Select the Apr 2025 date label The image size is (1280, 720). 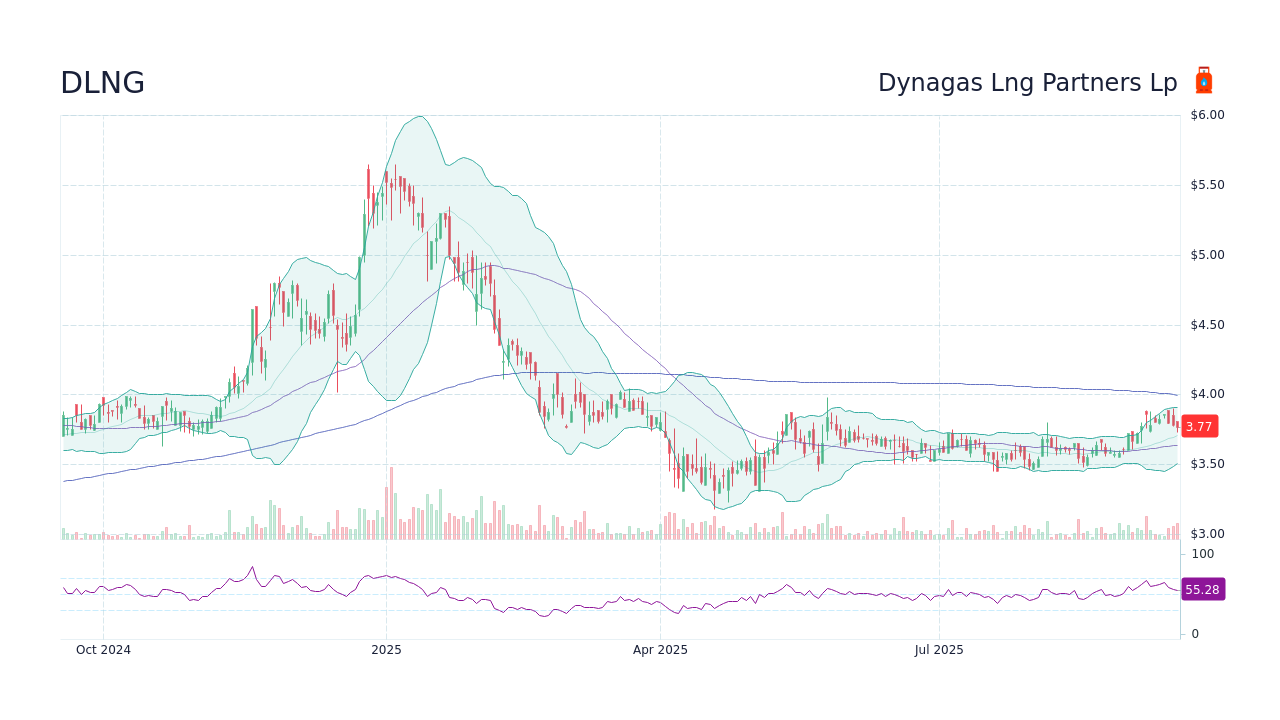click(x=662, y=649)
